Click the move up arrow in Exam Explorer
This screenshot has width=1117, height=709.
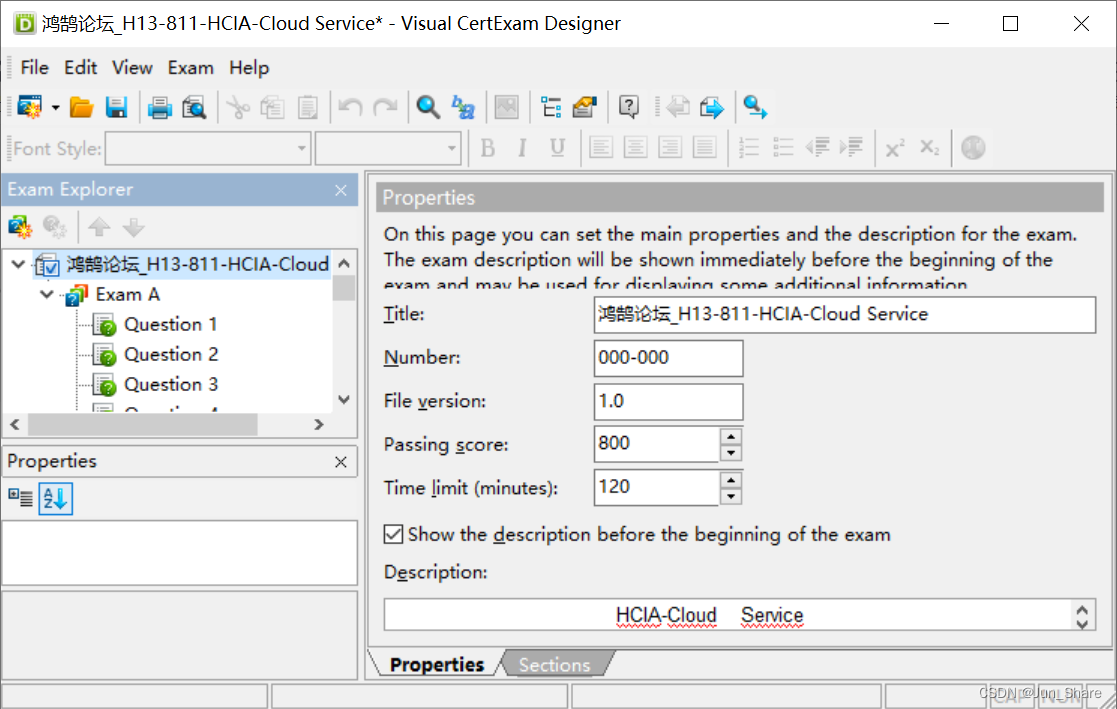point(99,227)
